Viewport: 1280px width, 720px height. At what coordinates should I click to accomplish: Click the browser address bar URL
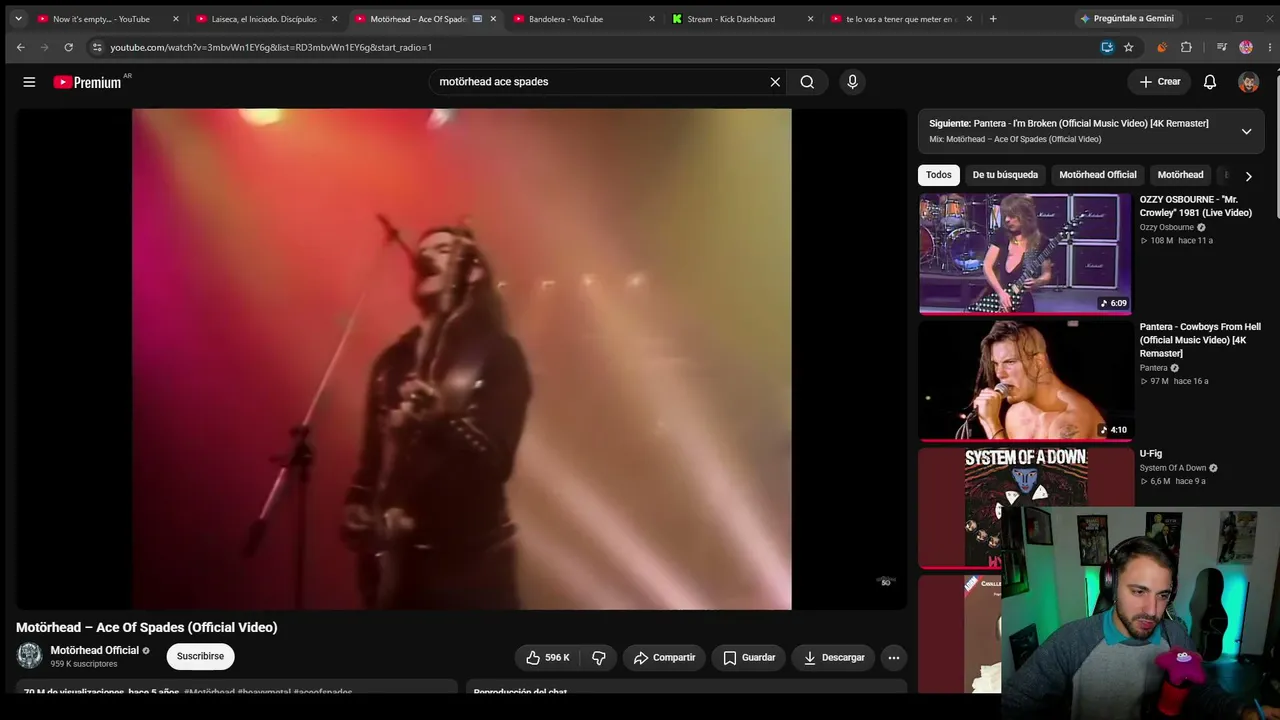tap(271, 47)
